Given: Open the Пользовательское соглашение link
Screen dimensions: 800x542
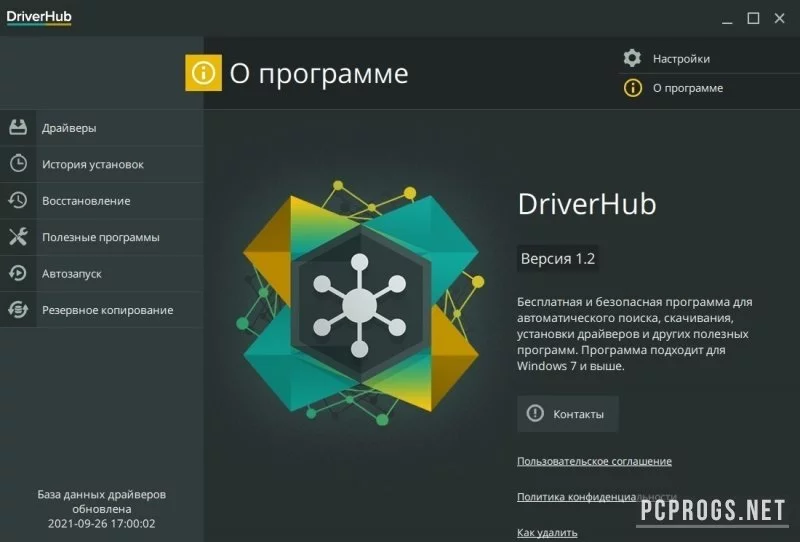Looking at the screenshot, I should (594, 461).
